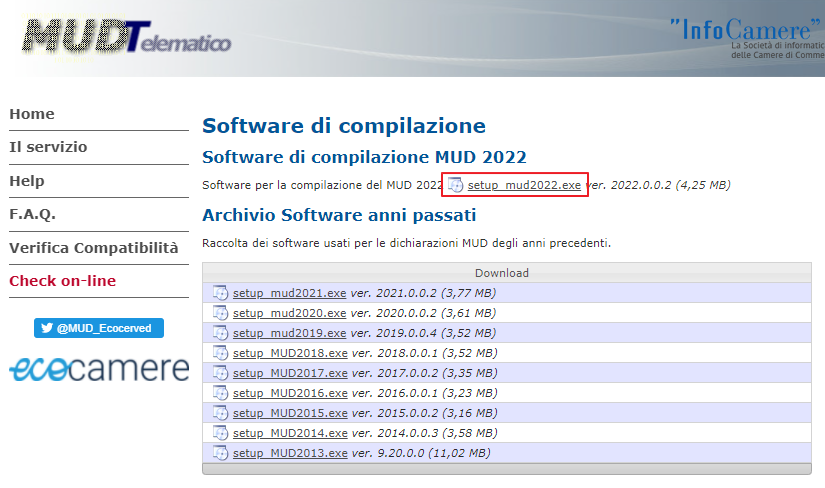Select Check on-line menu entry
Screen dimensions: 825x488
point(62,281)
